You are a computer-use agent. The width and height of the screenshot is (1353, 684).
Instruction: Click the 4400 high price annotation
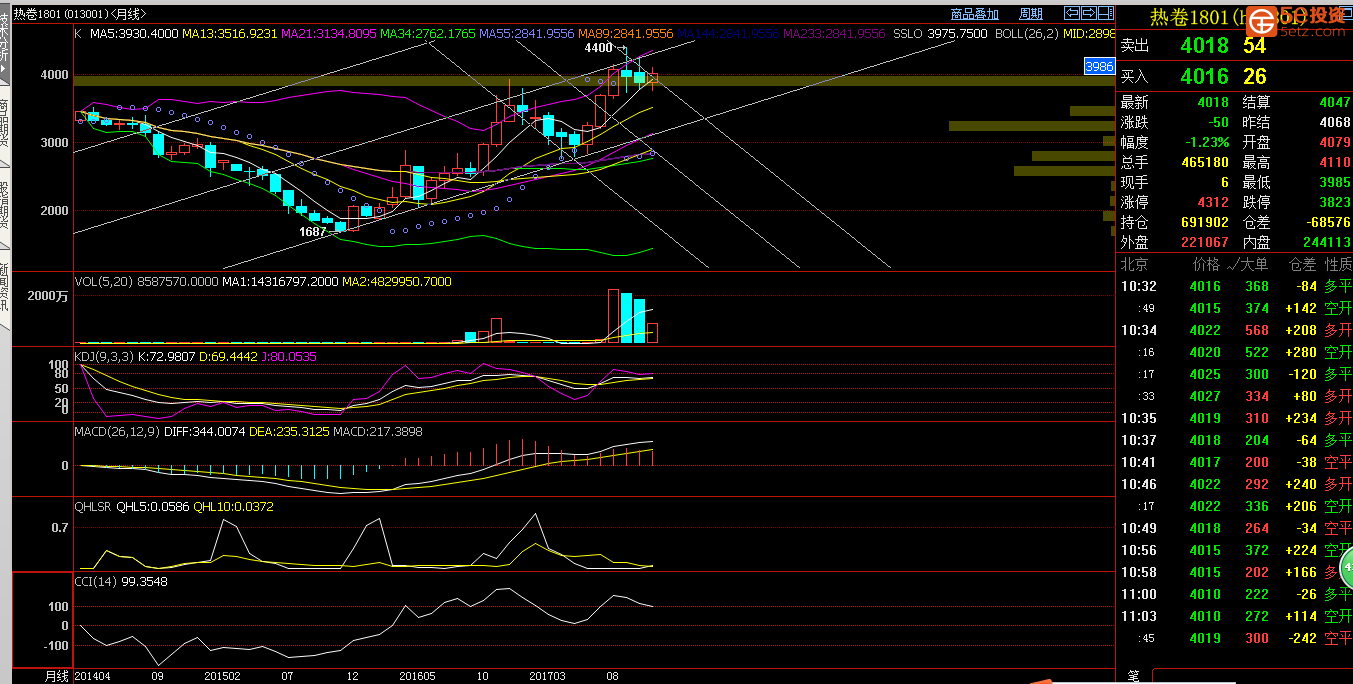click(598, 48)
